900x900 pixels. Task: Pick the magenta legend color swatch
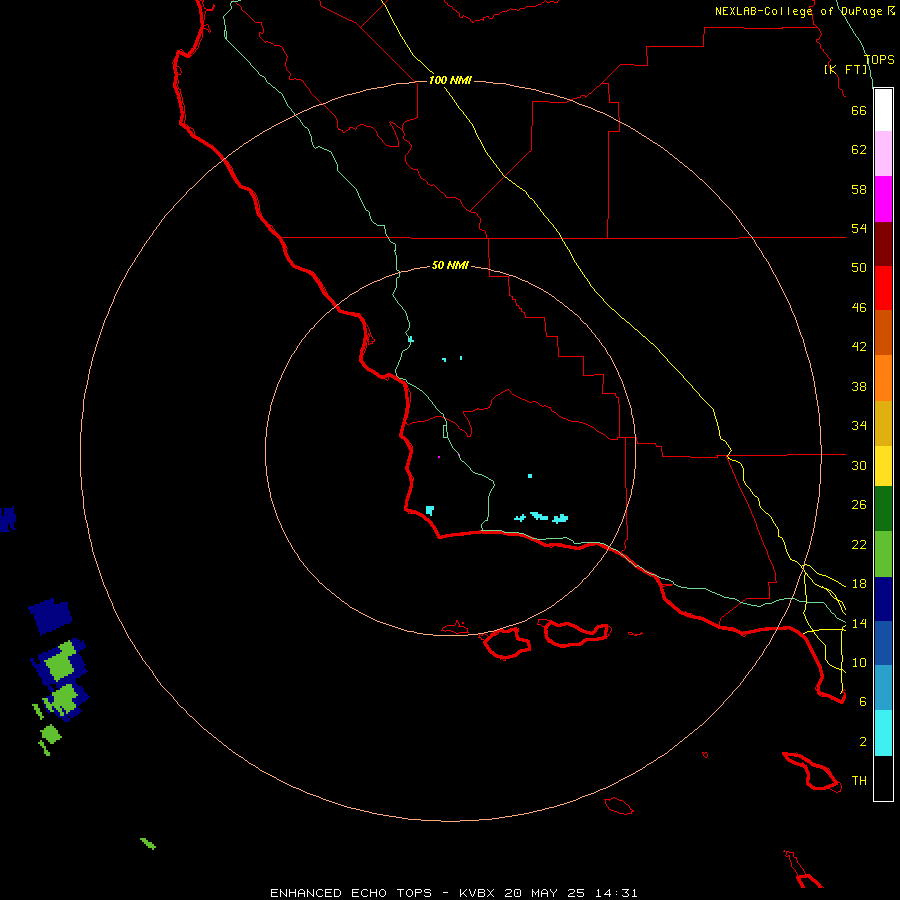[883, 199]
